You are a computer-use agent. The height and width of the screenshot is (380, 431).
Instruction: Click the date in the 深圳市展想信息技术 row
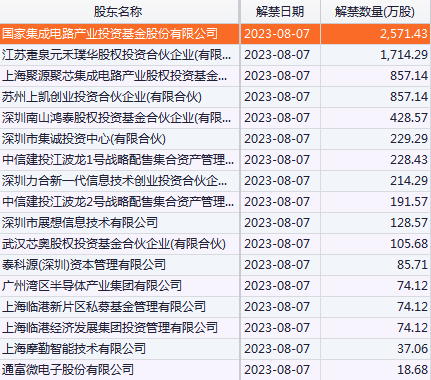277,223
